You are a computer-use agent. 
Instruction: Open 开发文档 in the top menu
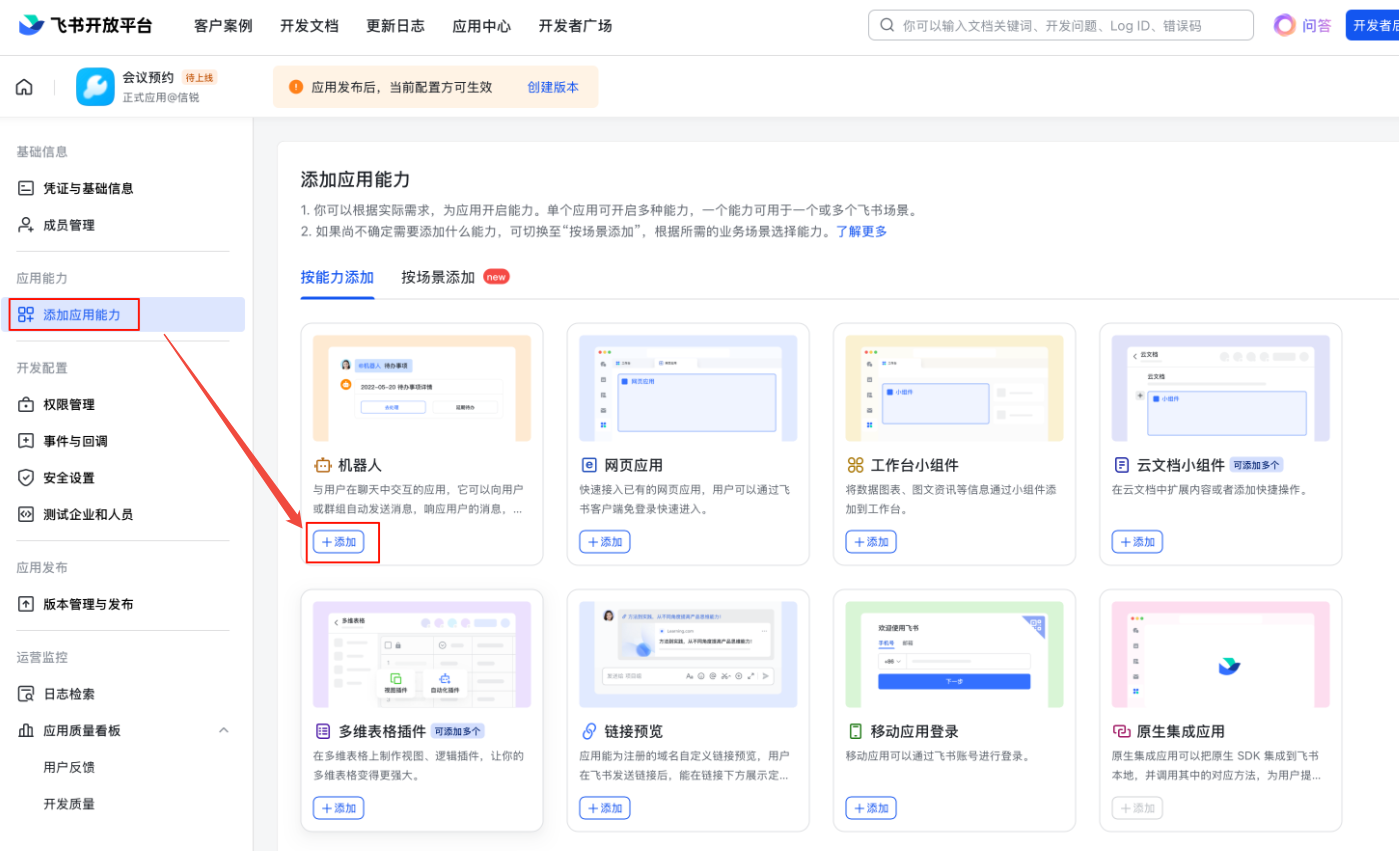click(x=309, y=26)
